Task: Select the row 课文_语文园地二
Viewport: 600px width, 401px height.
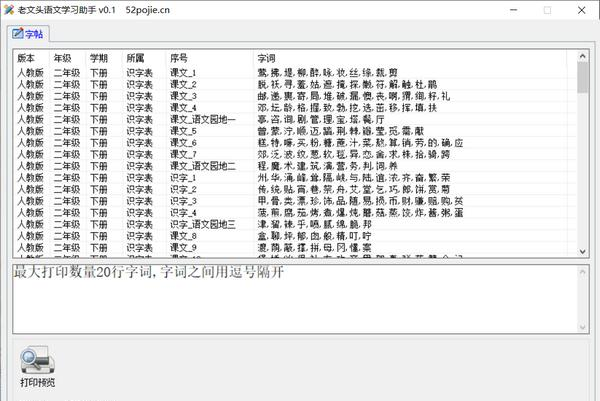Action: point(295,166)
